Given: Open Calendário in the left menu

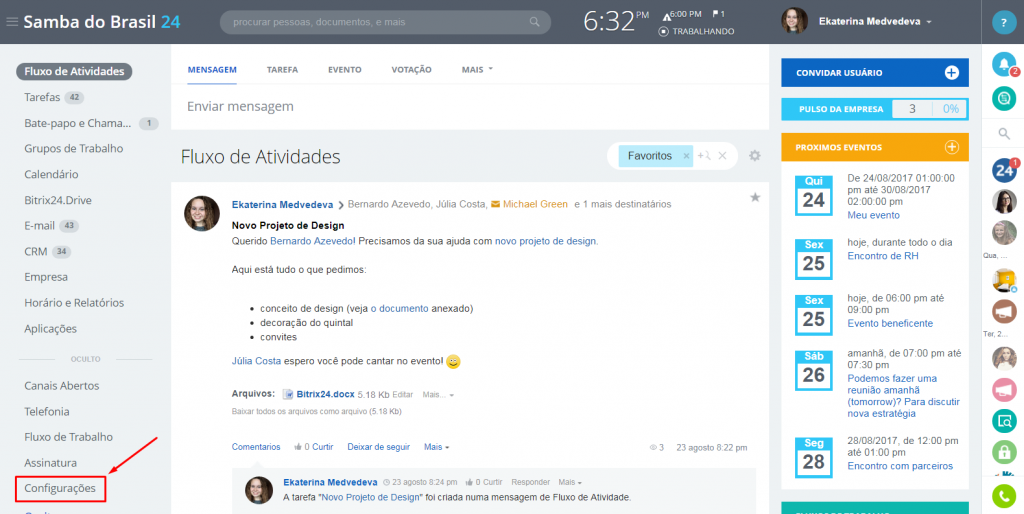Looking at the screenshot, I should [x=51, y=174].
